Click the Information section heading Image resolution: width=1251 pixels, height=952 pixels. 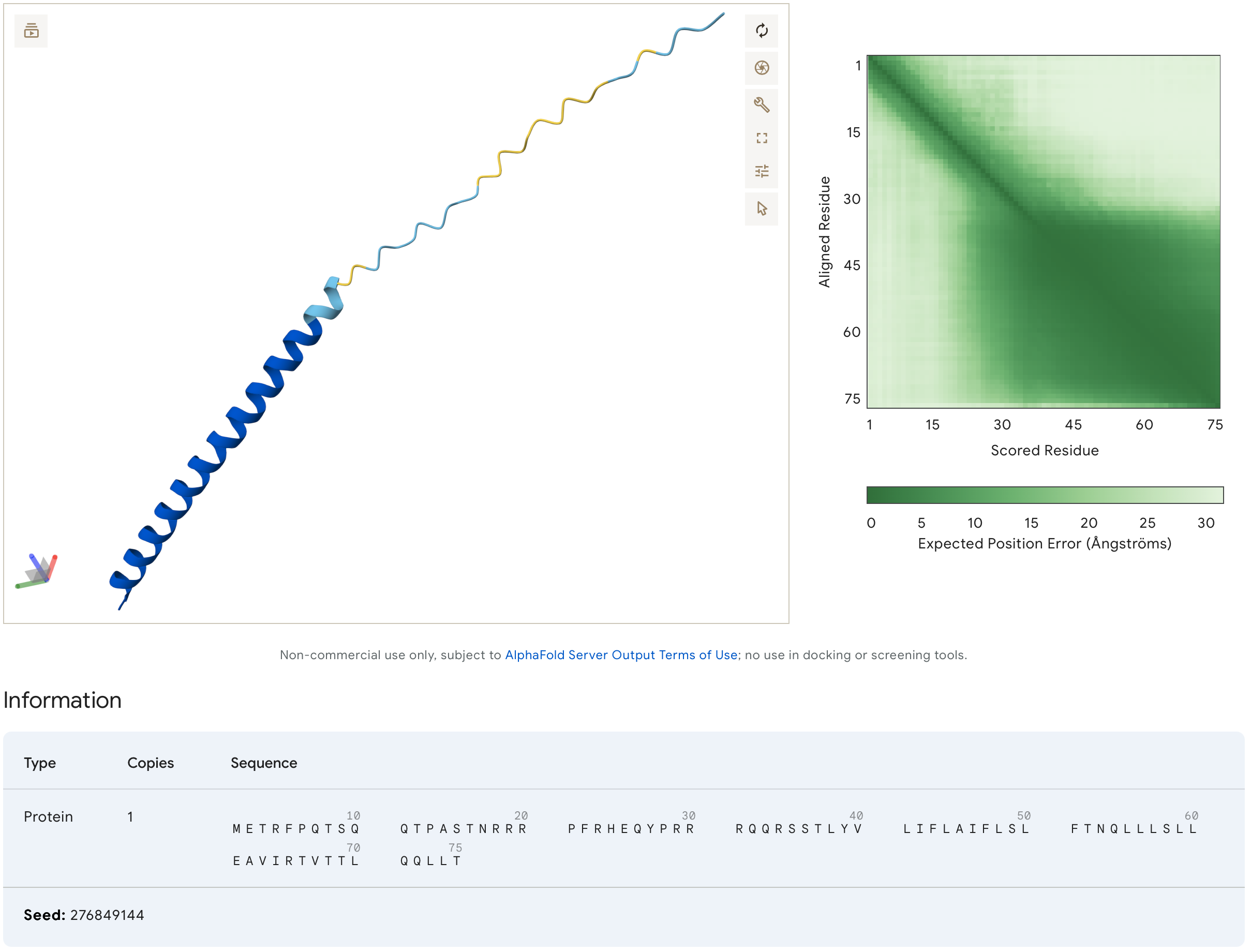click(62, 701)
